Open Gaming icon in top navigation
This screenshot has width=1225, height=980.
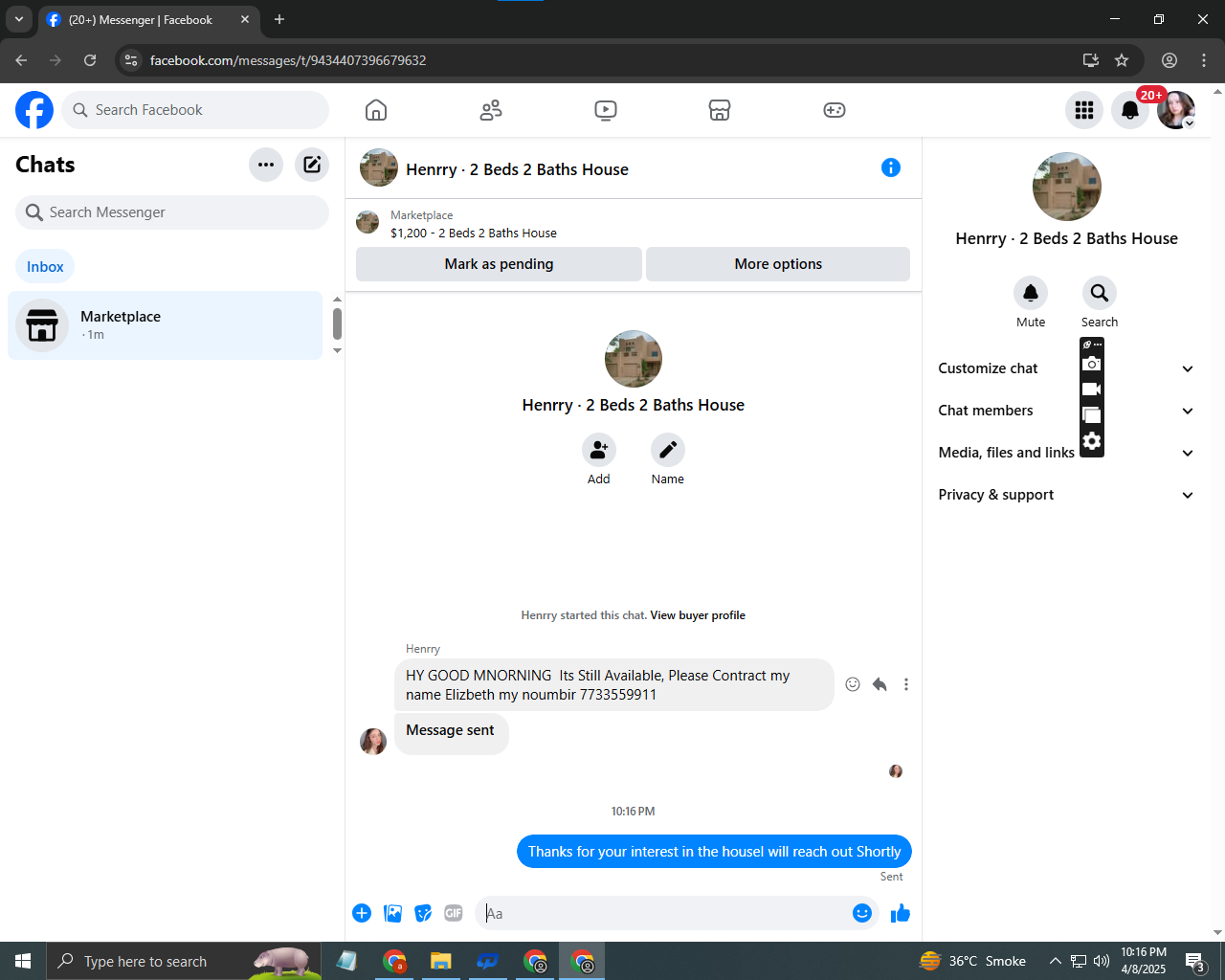(835, 110)
